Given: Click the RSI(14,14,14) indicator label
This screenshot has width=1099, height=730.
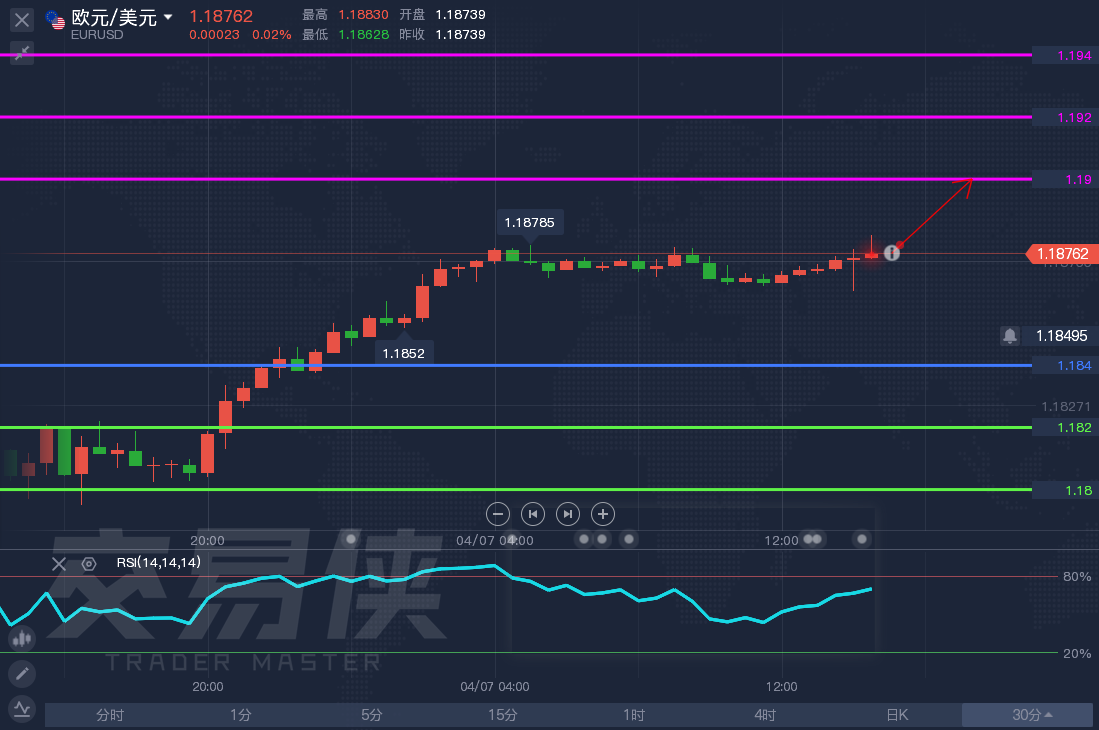Looking at the screenshot, I should click(158, 563).
